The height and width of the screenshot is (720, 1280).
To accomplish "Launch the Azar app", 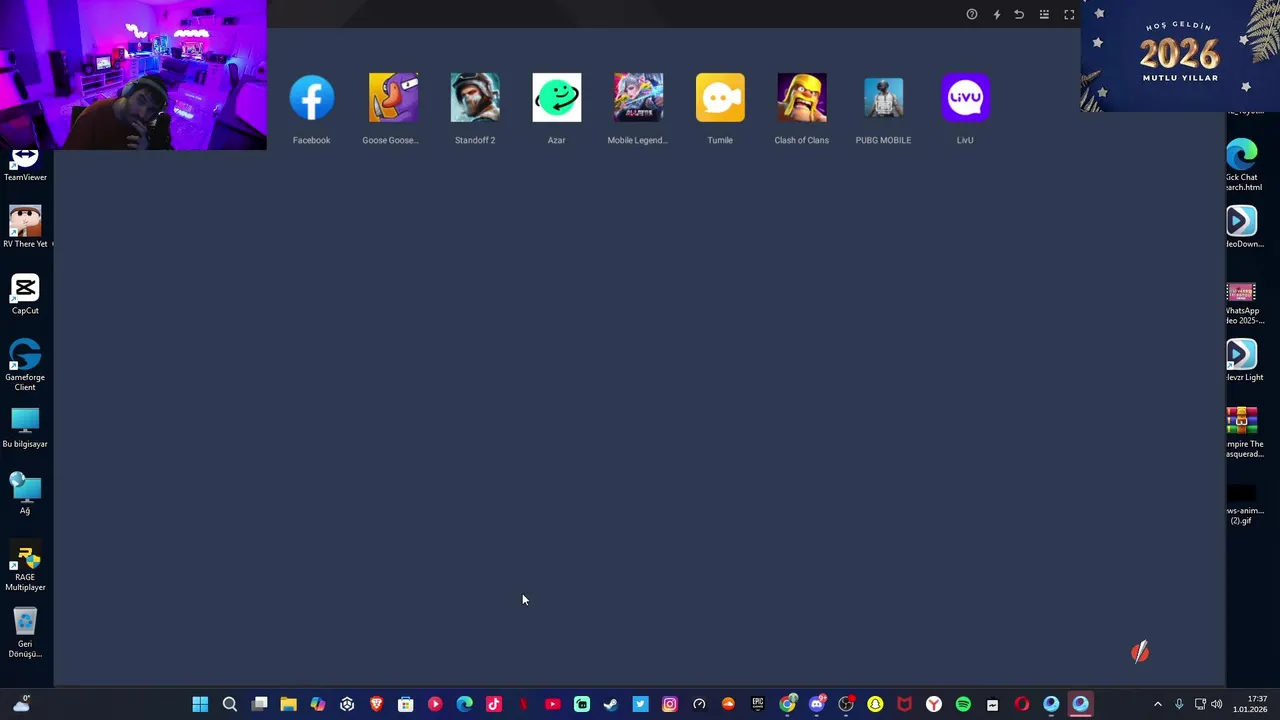I will click(x=557, y=98).
